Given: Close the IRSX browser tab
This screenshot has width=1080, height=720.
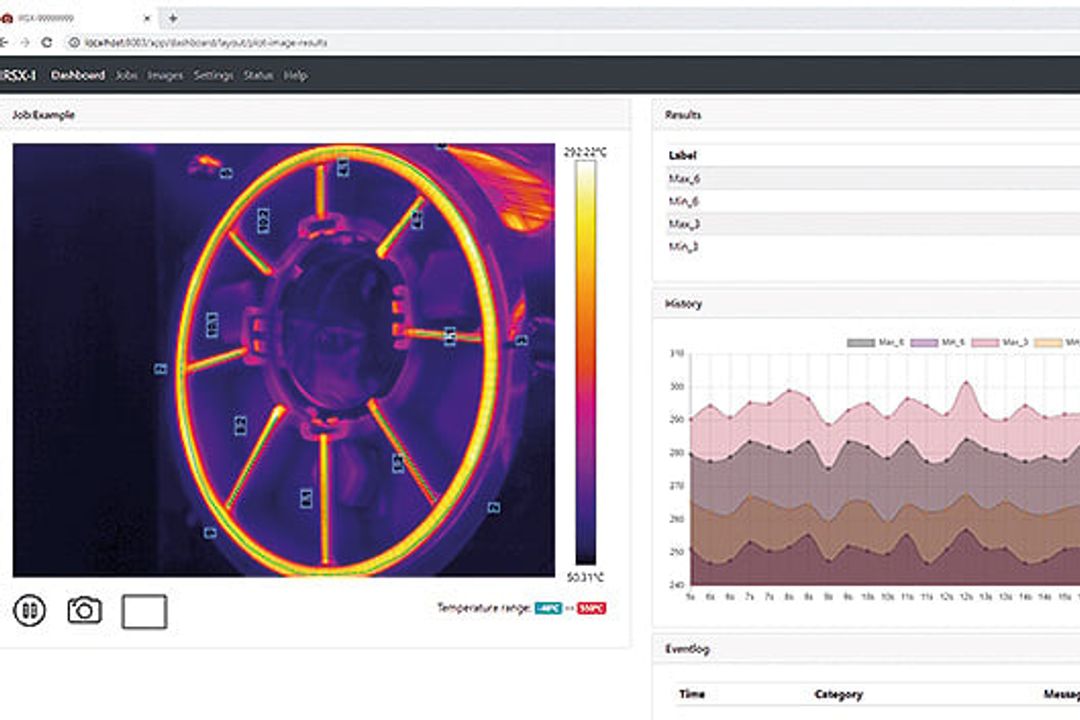Looking at the screenshot, I should tap(146, 19).
